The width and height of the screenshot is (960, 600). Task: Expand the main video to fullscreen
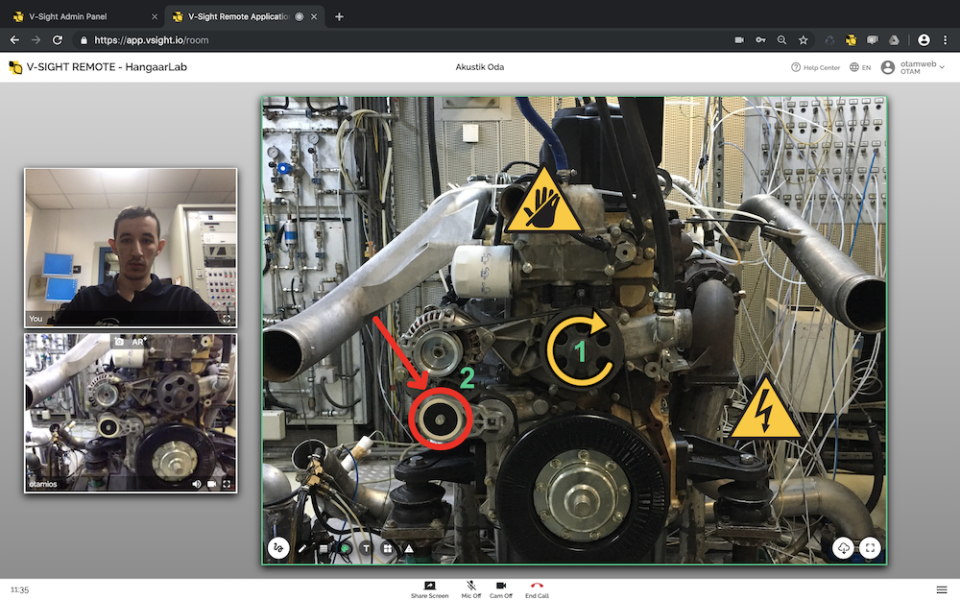[x=870, y=547]
